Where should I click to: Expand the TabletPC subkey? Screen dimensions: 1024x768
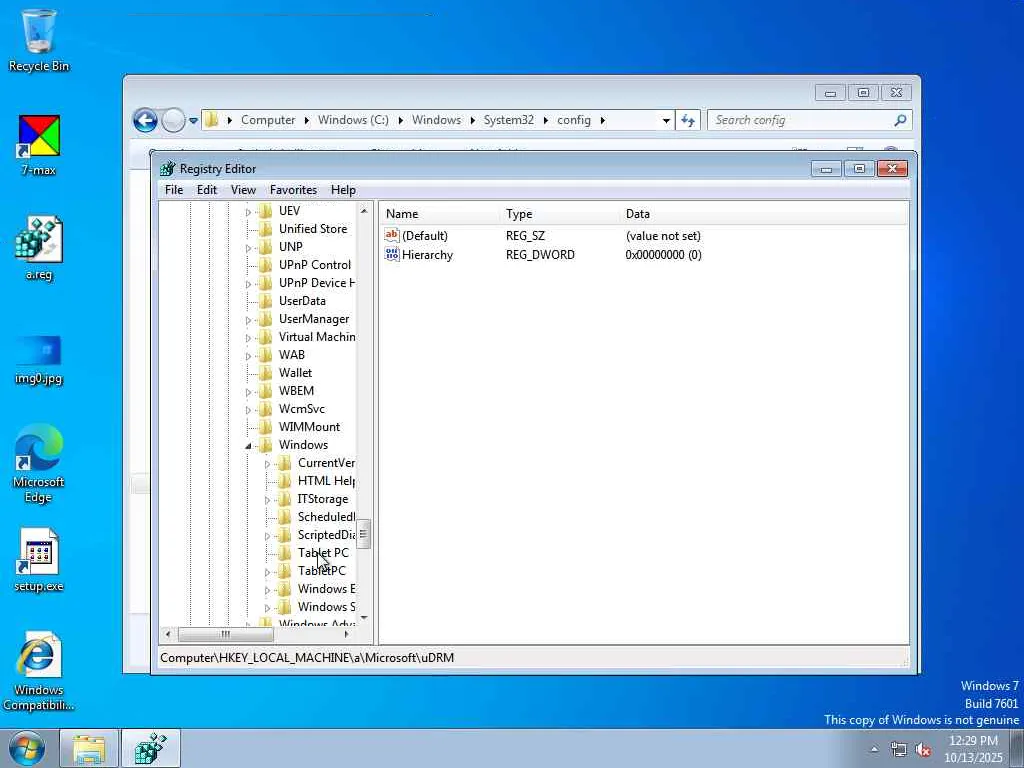pyautogui.click(x=267, y=572)
